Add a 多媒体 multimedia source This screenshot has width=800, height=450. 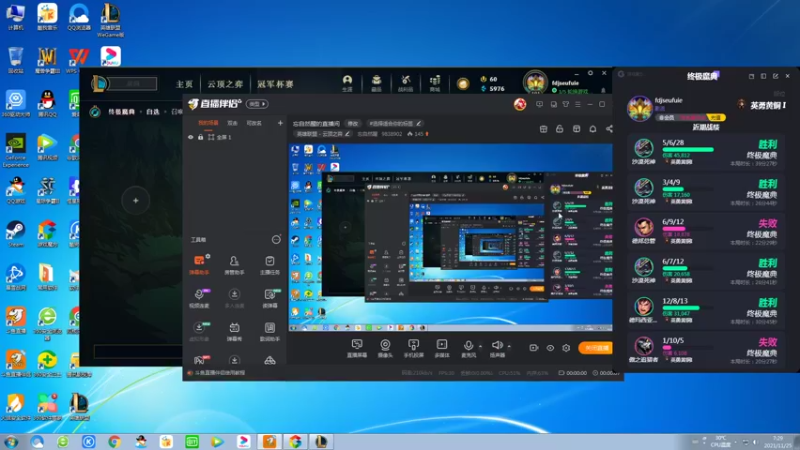click(x=442, y=348)
